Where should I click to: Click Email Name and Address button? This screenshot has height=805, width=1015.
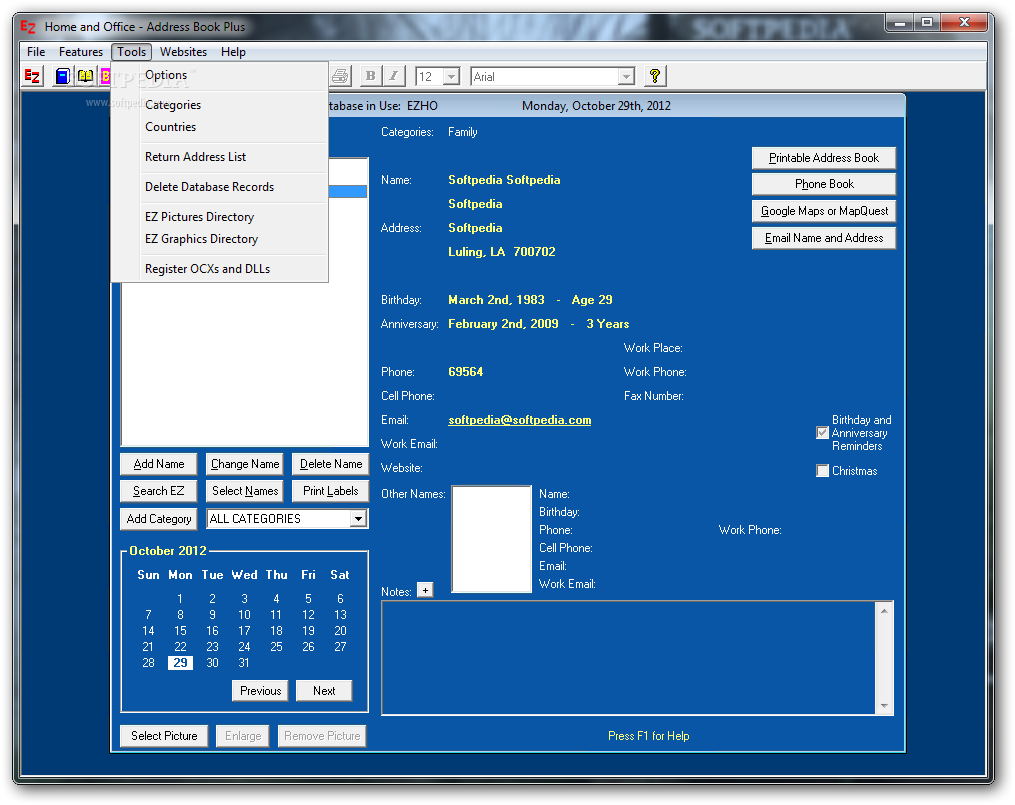point(823,238)
